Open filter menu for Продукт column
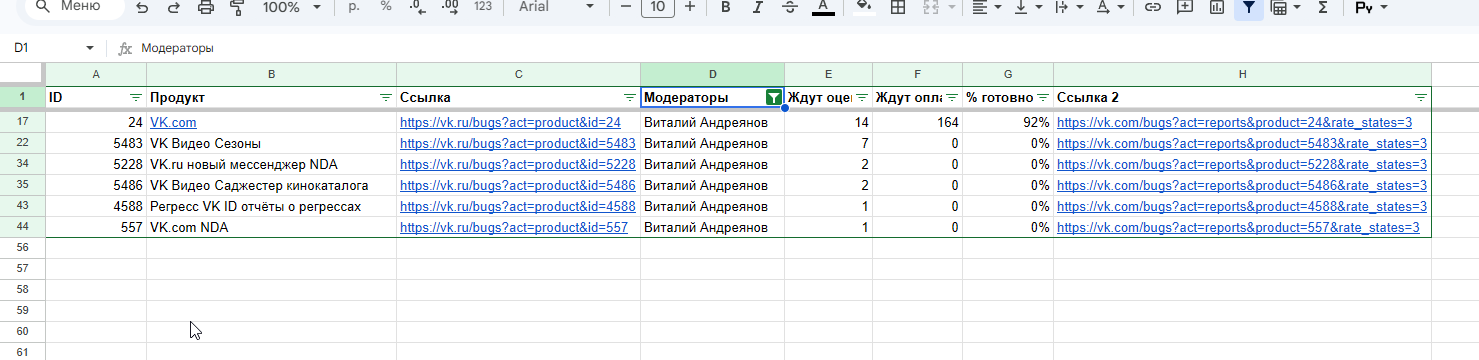Screen dimensions: 1479x360 [x=386, y=98]
